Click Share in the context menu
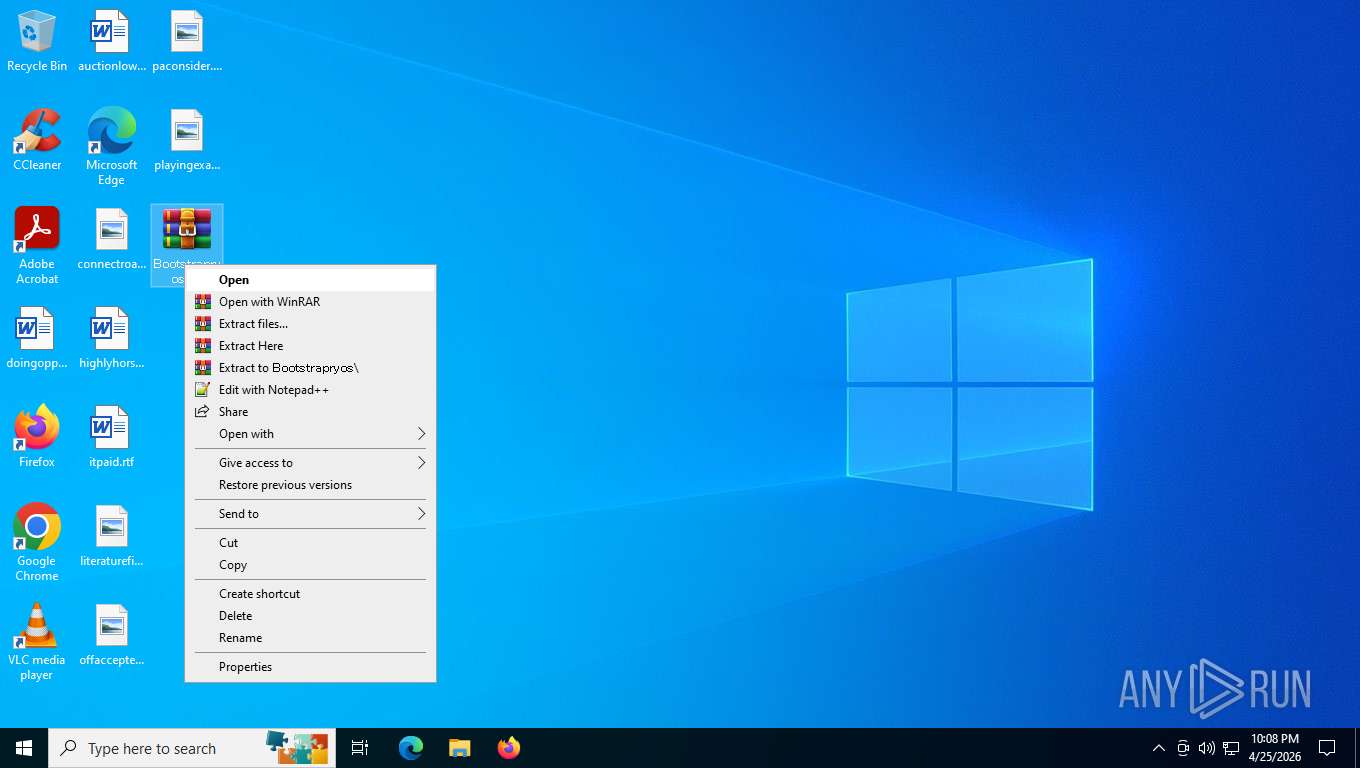The width and height of the screenshot is (1360, 768). 310,412
